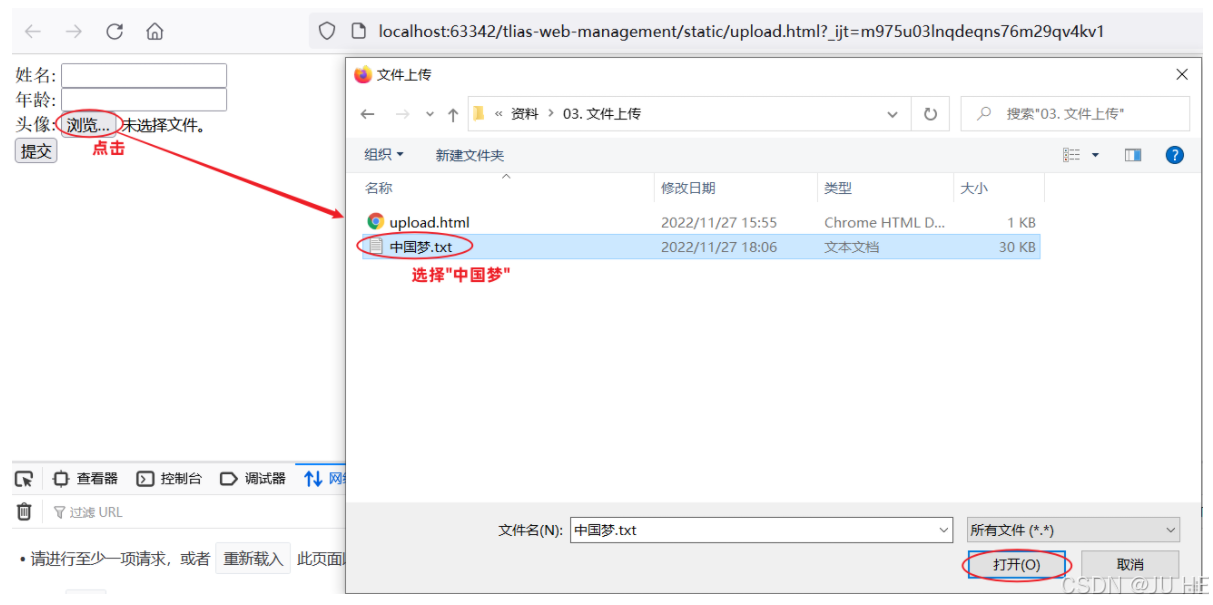
Task: Sort by 大小 column header
Action: [x=999, y=188]
